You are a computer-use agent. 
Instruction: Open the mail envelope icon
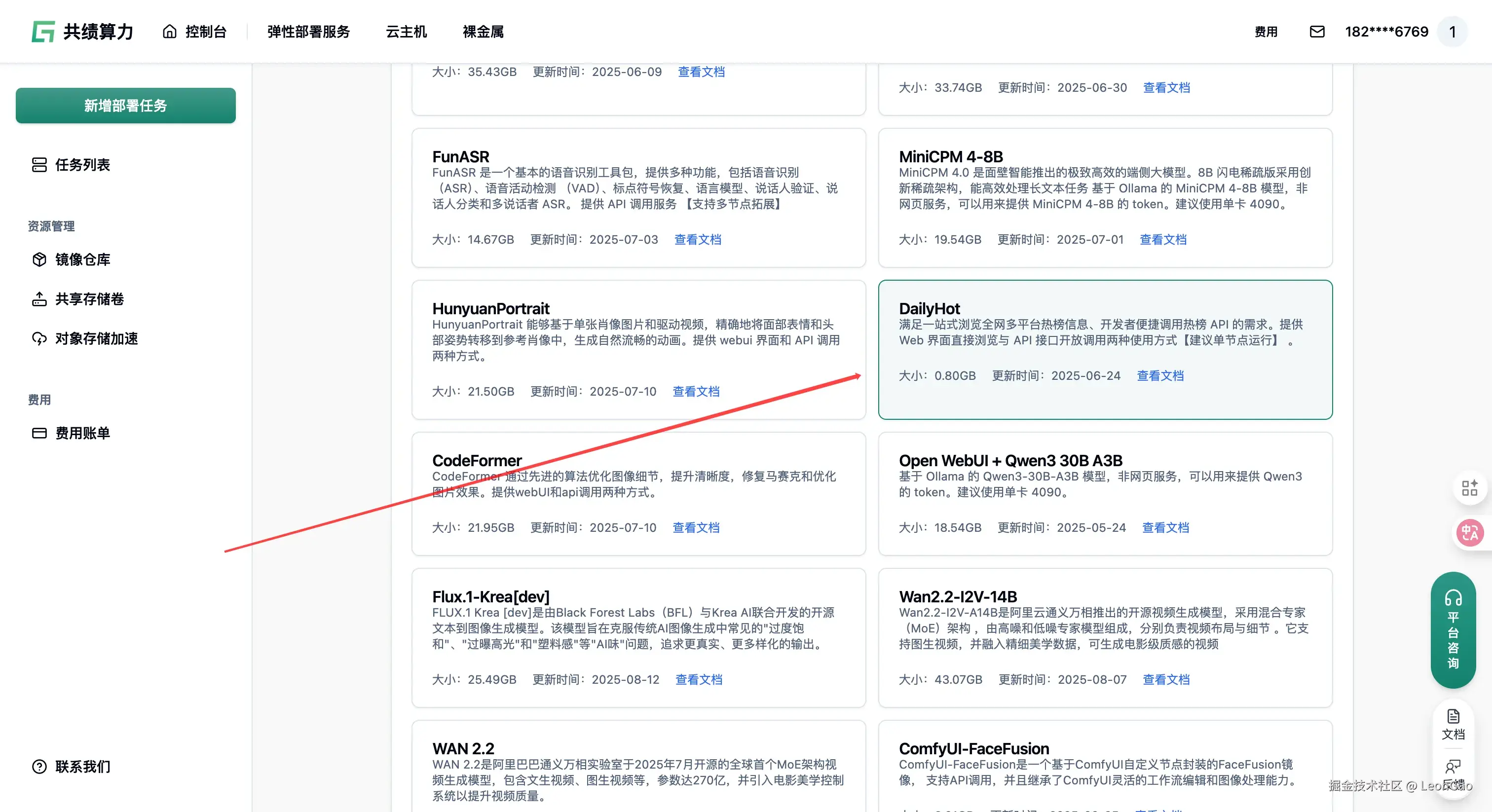(x=1316, y=32)
